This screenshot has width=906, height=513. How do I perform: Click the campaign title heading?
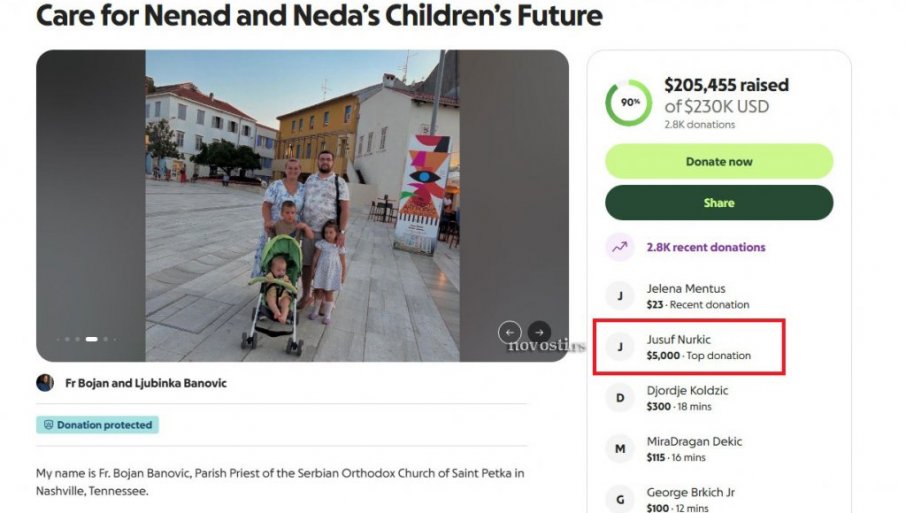319,16
